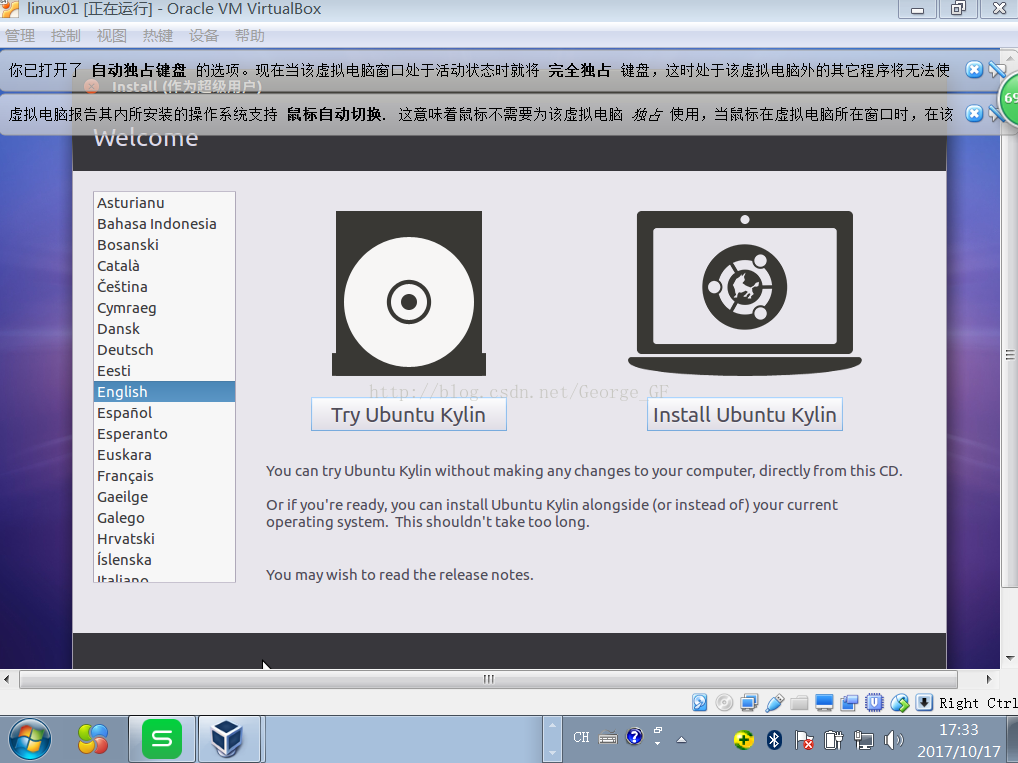This screenshot has width=1018, height=763.
Task: Open the 控制 menu
Action: click(66, 36)
